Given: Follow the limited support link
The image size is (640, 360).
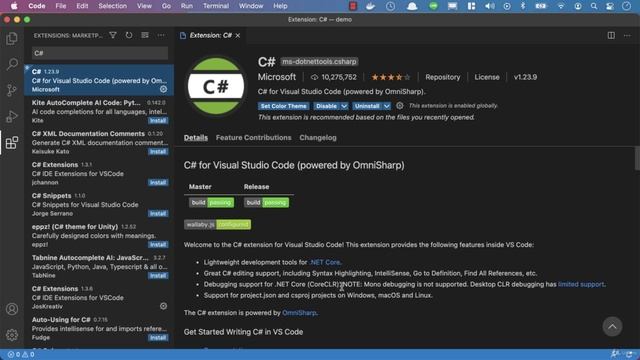Looking at the screenshot, I should (x=581, y=284).
